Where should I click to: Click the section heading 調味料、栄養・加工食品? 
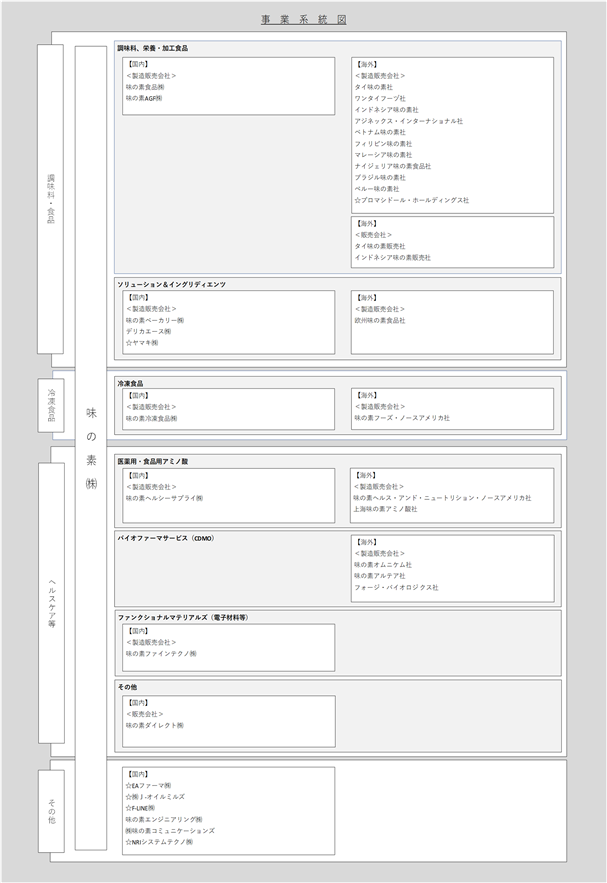[x=153, y=48]
